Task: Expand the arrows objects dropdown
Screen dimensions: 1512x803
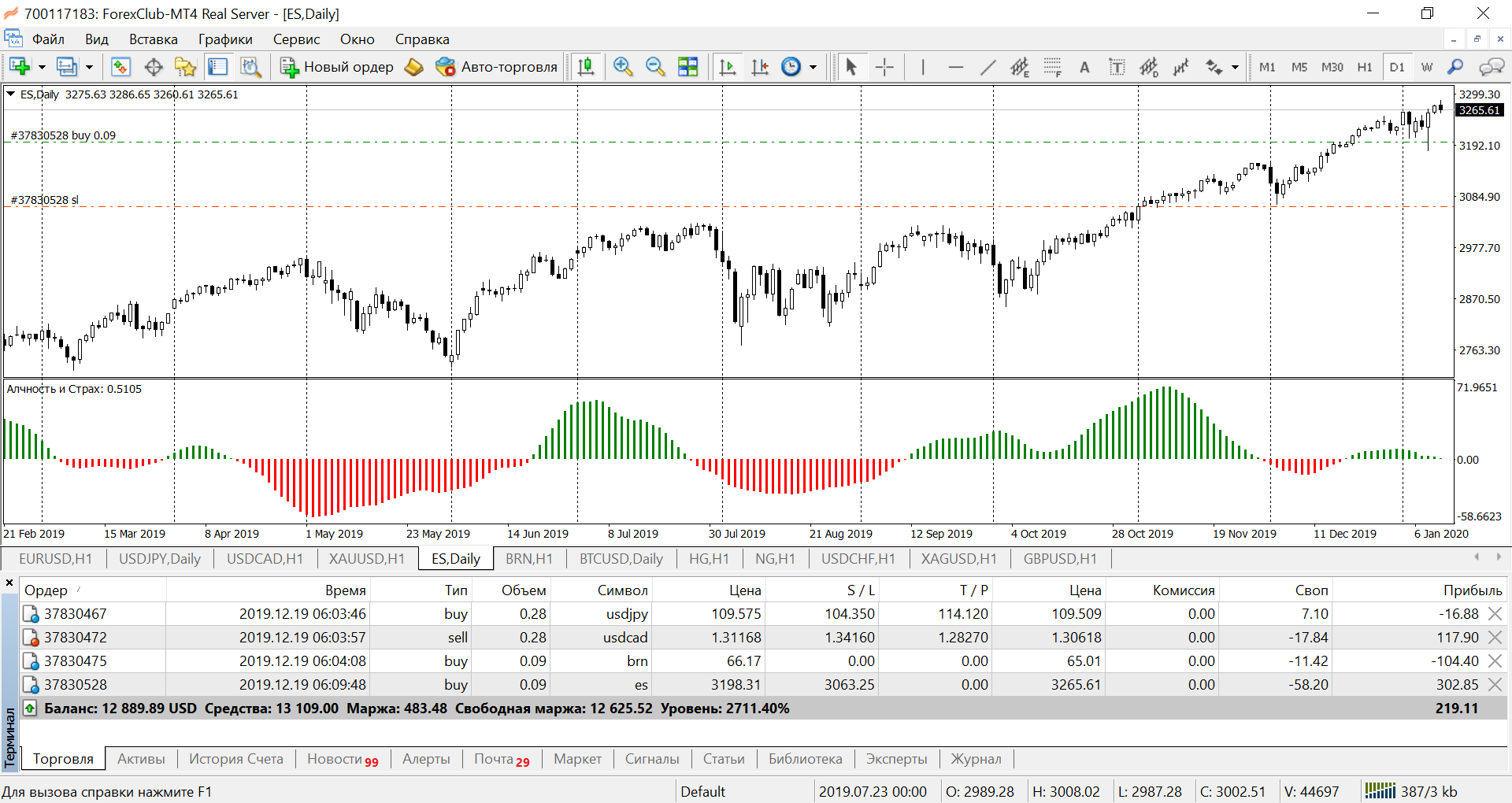Action: pyautogui.click(x=1235, y=68)
